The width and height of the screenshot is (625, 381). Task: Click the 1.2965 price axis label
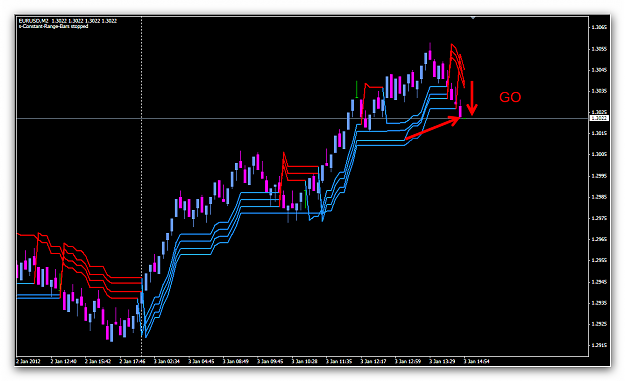click(599, 239)
